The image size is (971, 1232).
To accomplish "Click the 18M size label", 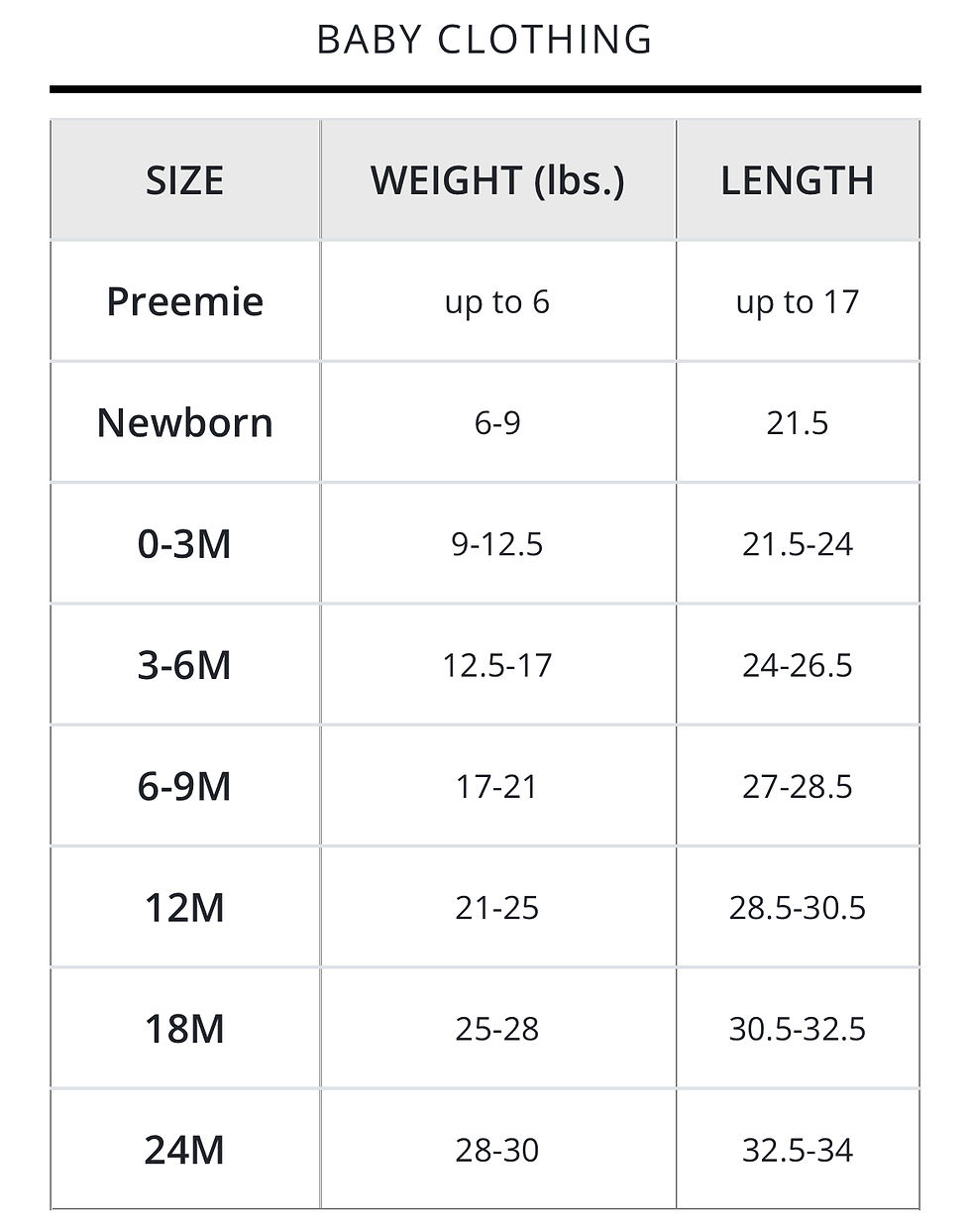I will point(184,1029).
